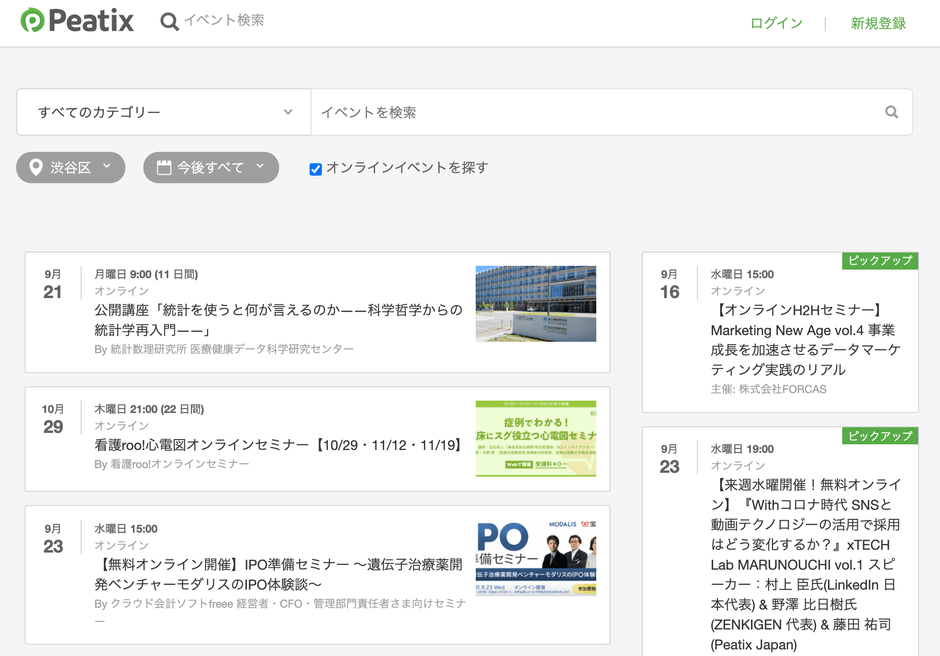Click the search icon inside the event search field
Screen dimensions: 940x656
pos(891,112)
